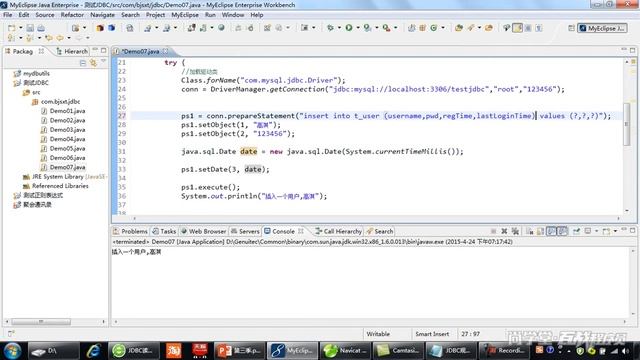This screenshot has height=360, width=640.
Task: Click the Open Type icon in toolbar
Action: (459, 28)
